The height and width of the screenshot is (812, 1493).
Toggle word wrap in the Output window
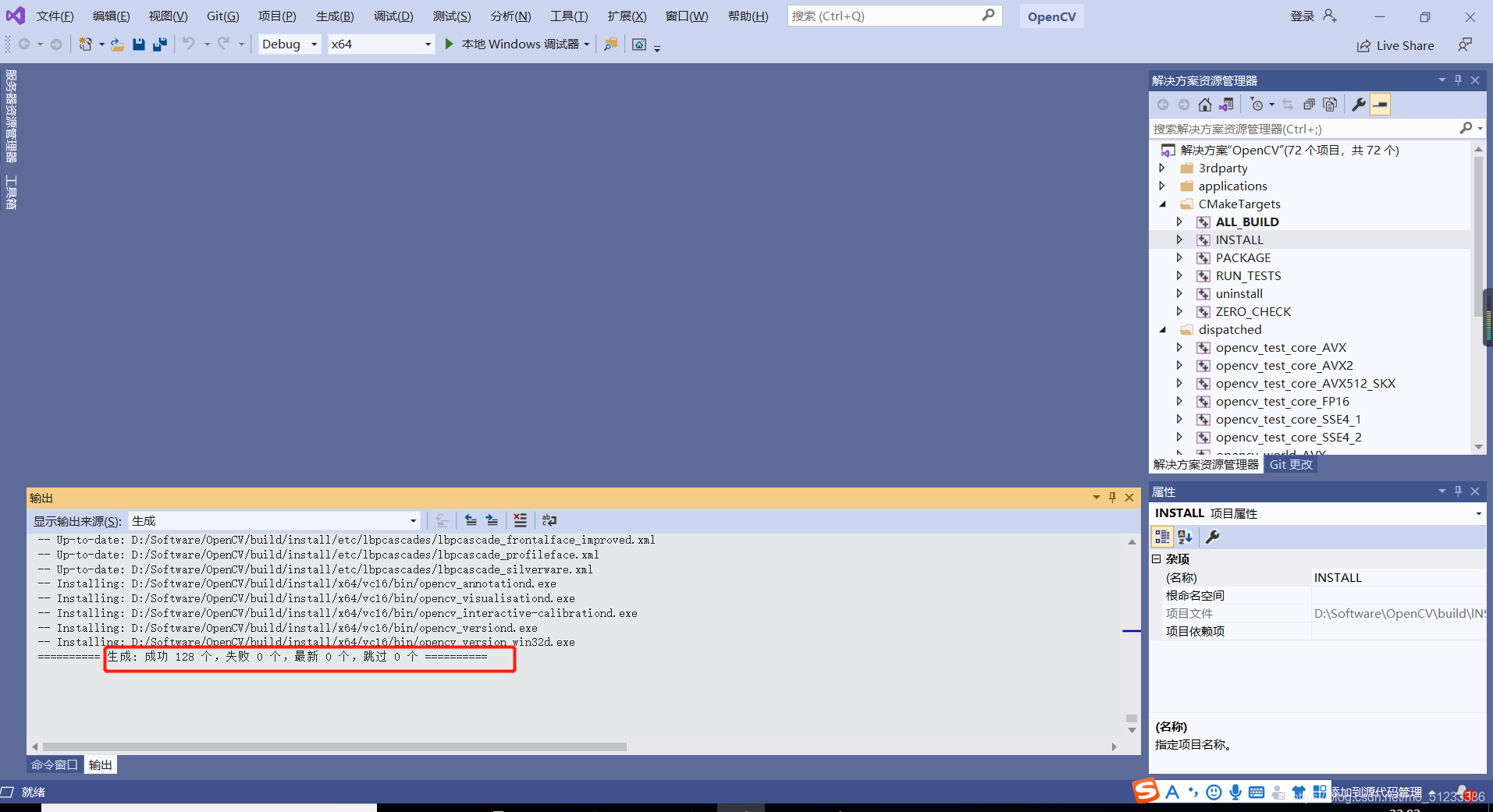pos(549,520)
